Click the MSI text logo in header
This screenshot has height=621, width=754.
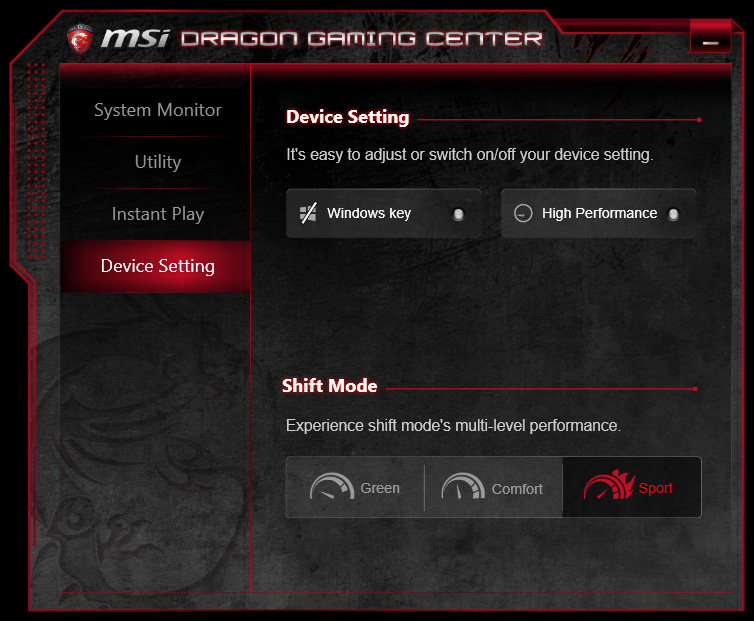click(135, 38)
